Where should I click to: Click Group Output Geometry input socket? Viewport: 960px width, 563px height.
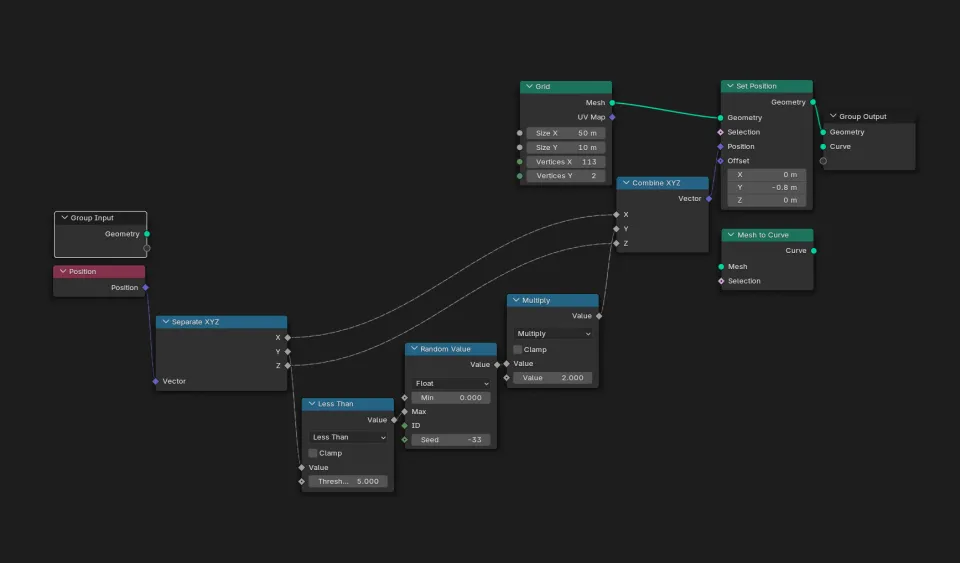coord(823,132)
